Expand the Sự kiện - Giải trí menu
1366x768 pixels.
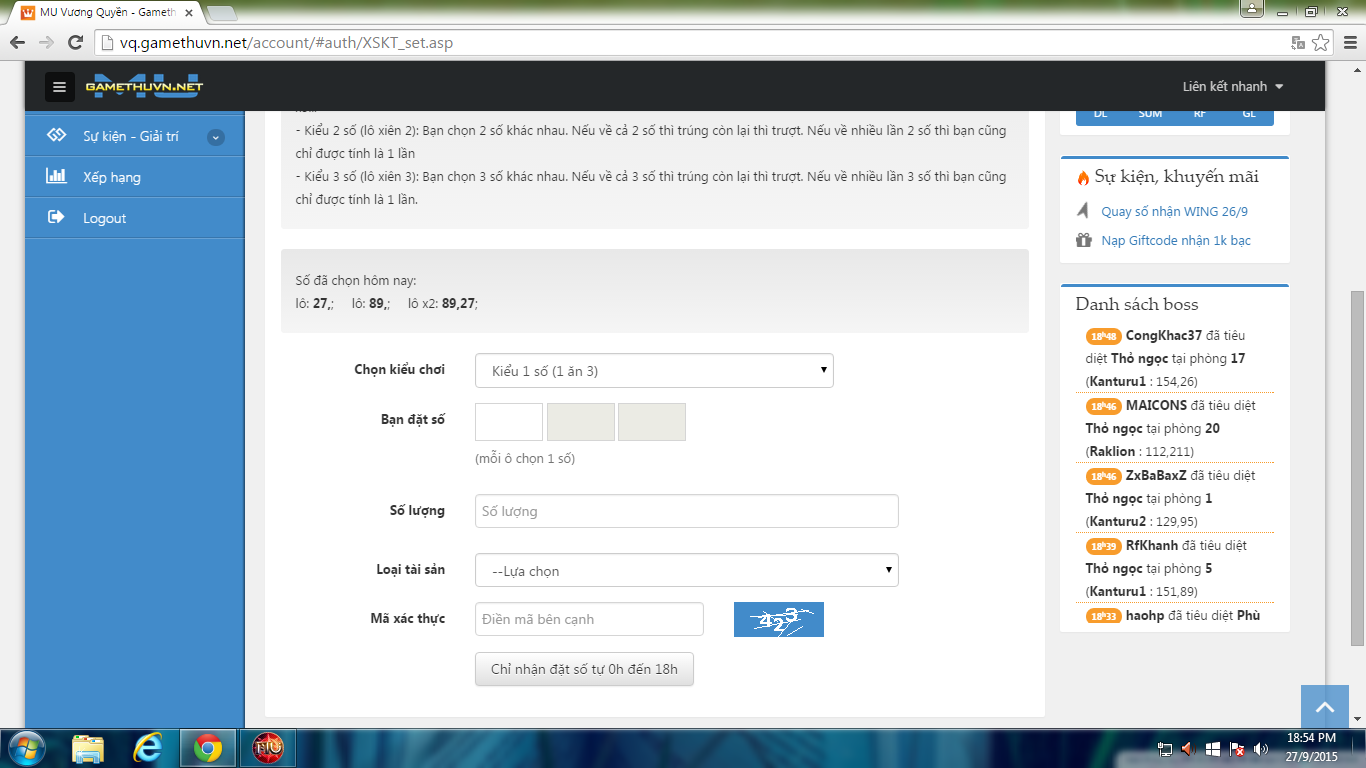[x=216, y=137]
